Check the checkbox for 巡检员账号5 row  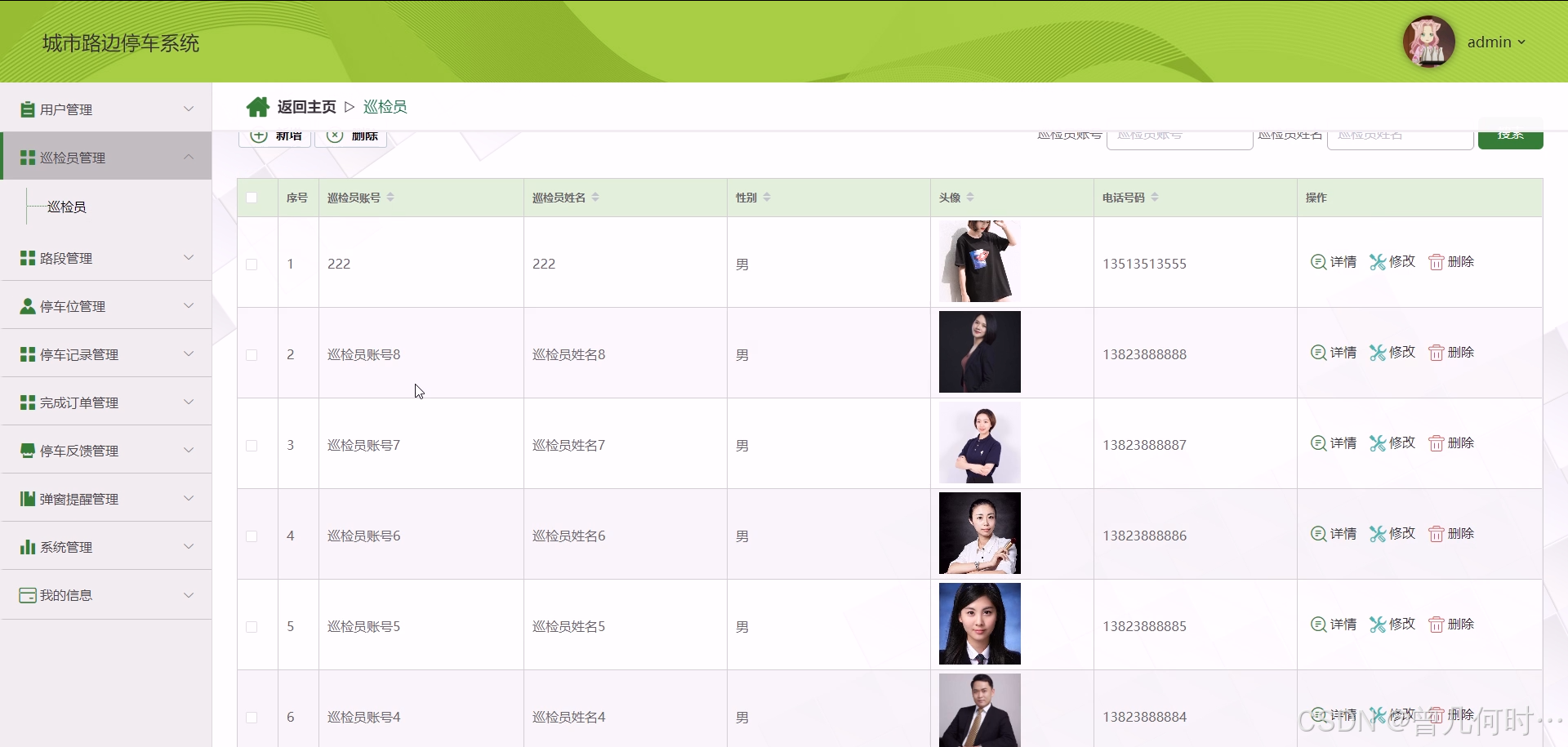252,626
